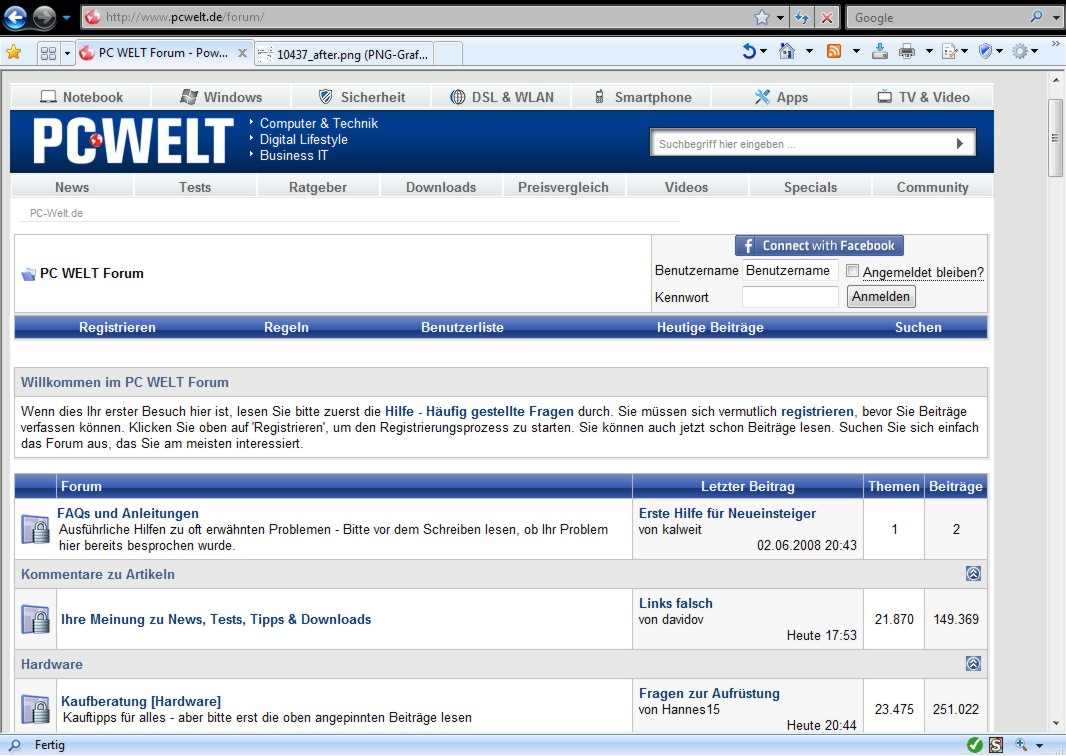Open the registrieren link in welcome text
This screenshot has width=1066, height=756.
tap(817, 411)
